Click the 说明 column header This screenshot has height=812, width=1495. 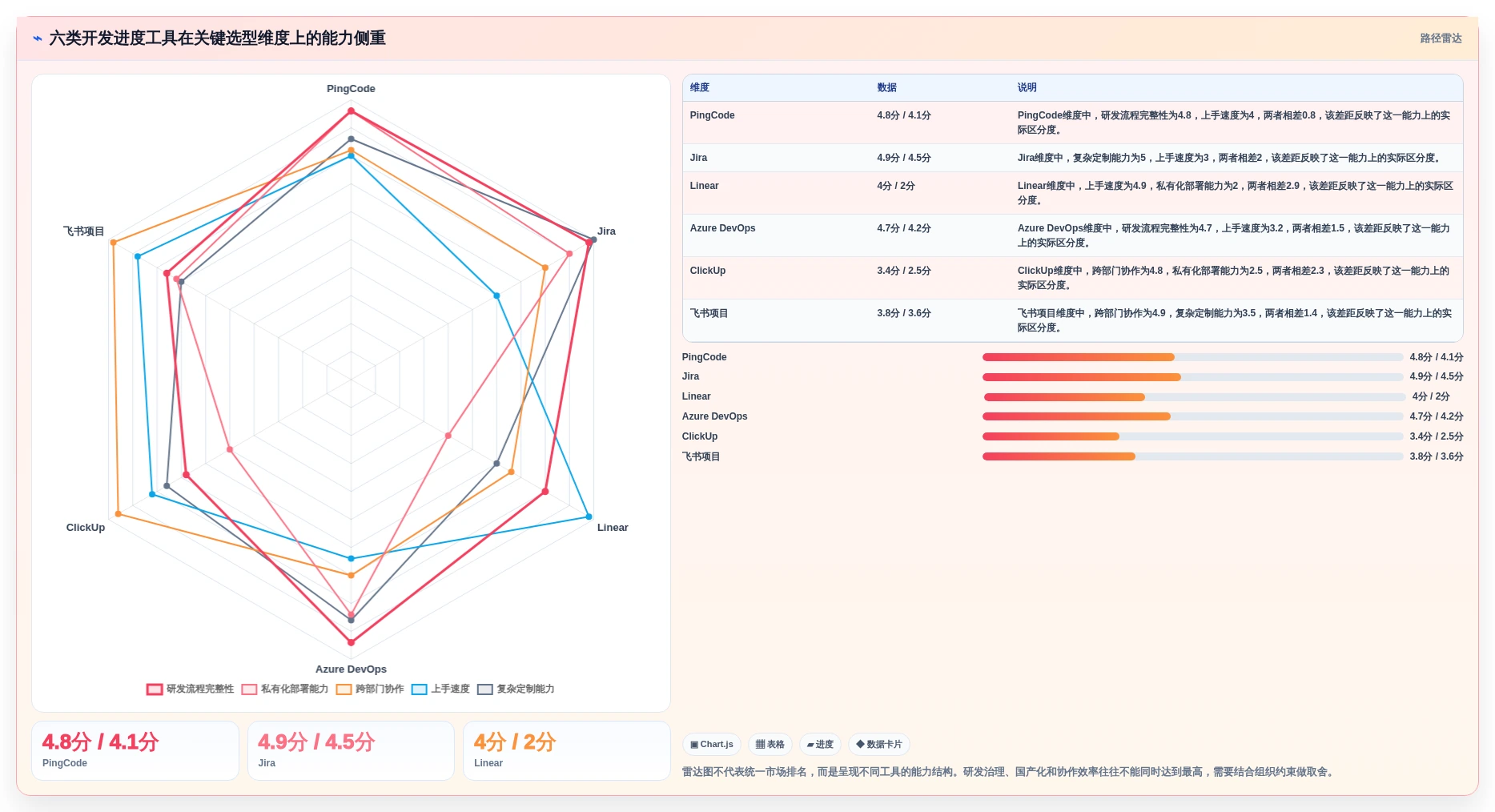click(x=1027, y=88)
